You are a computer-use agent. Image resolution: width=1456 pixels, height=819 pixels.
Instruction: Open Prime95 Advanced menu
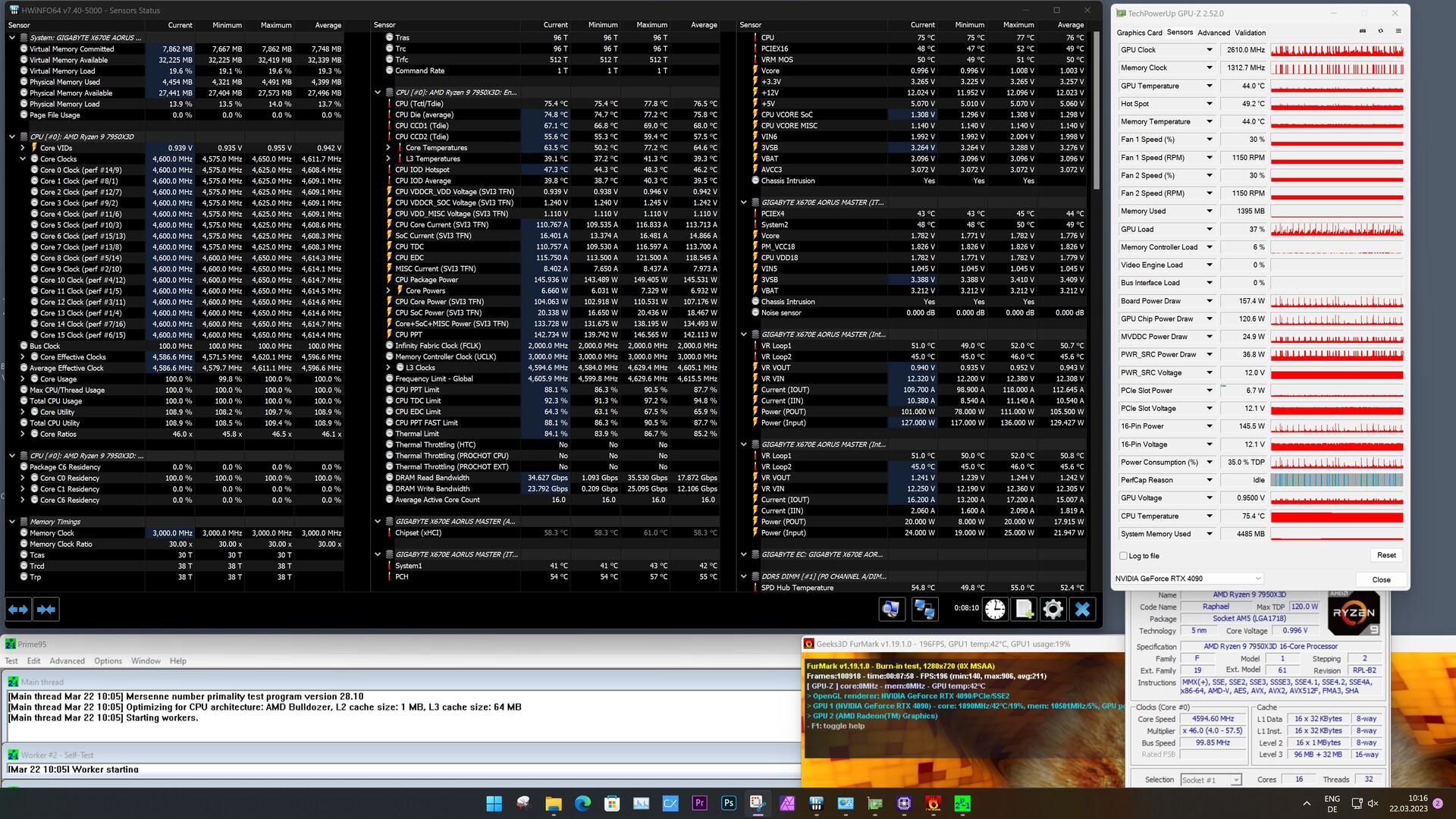(x=67, y=661)
